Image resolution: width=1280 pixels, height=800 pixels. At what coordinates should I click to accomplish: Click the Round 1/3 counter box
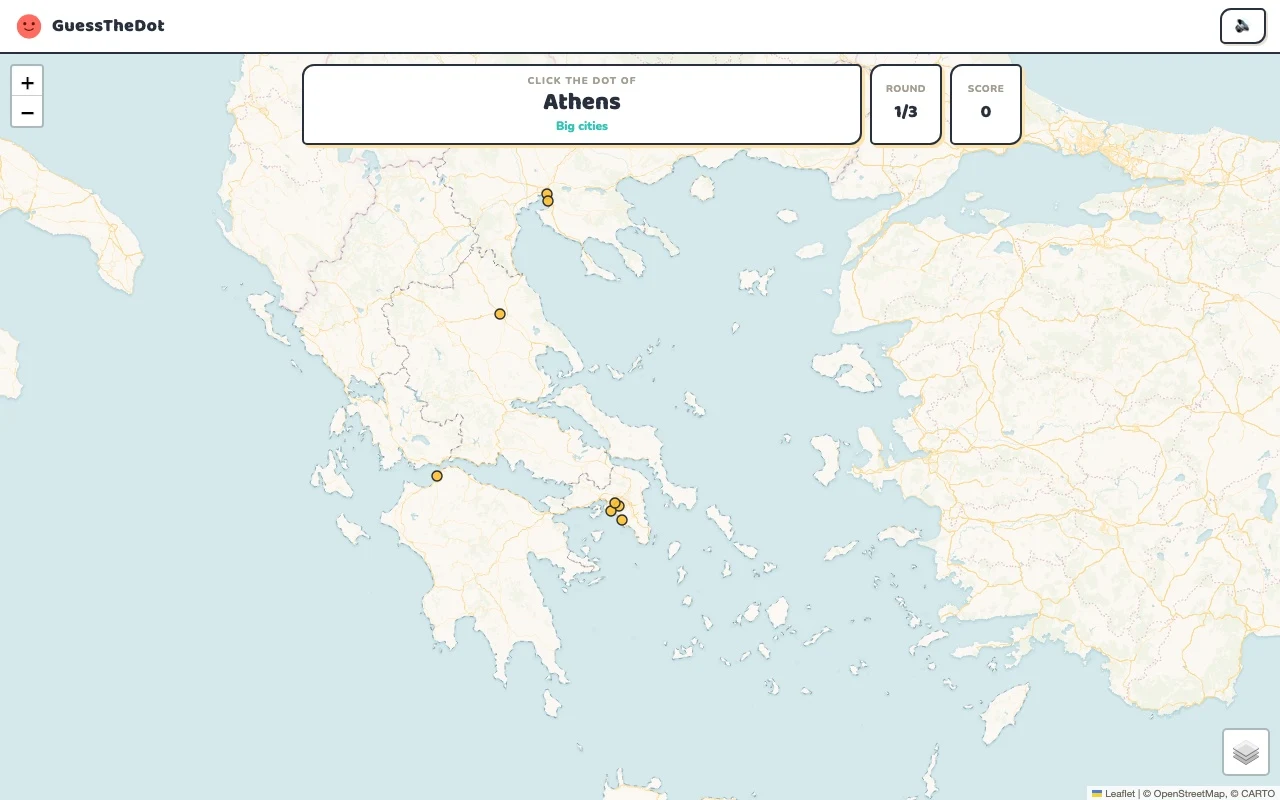pyautogui.click(x=906, y=105)
